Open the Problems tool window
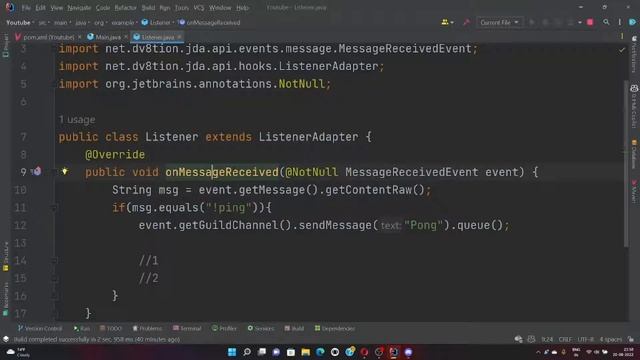640x360 pixels. (147, 329)
